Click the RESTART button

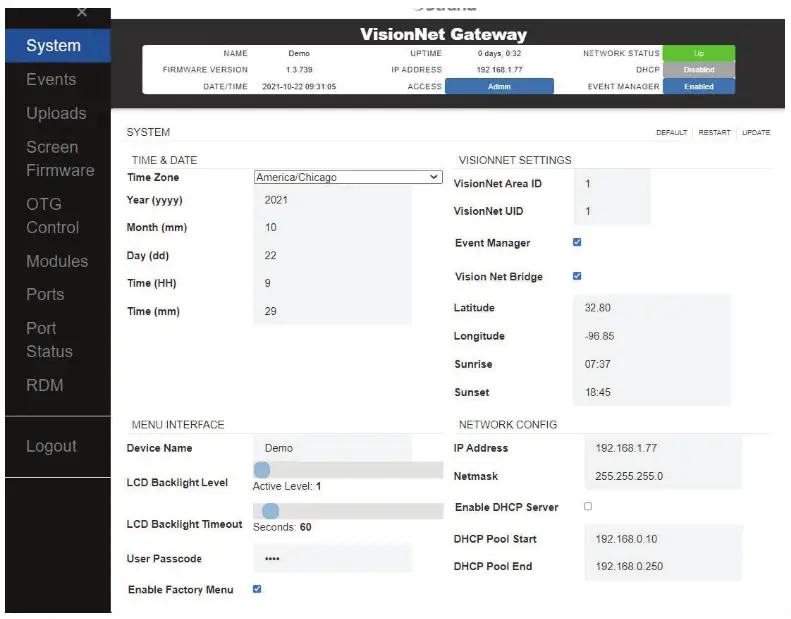714,132
